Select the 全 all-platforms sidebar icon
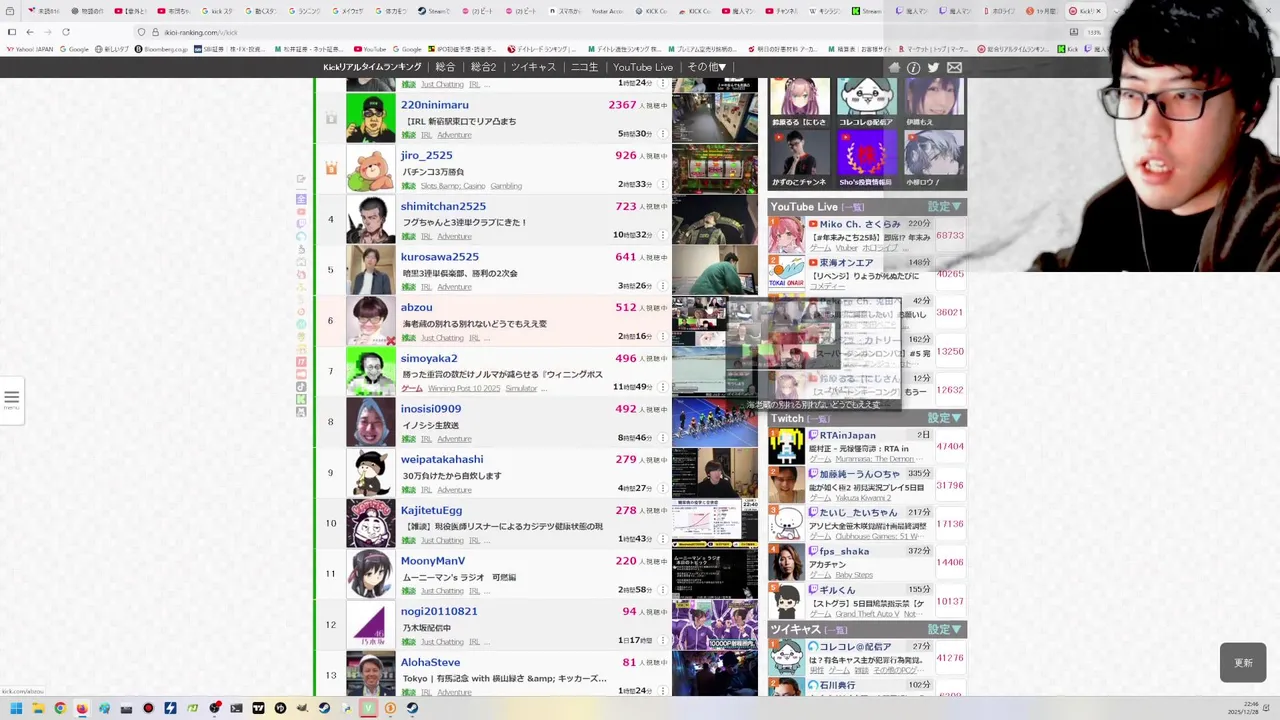 [x=301, y=199]
